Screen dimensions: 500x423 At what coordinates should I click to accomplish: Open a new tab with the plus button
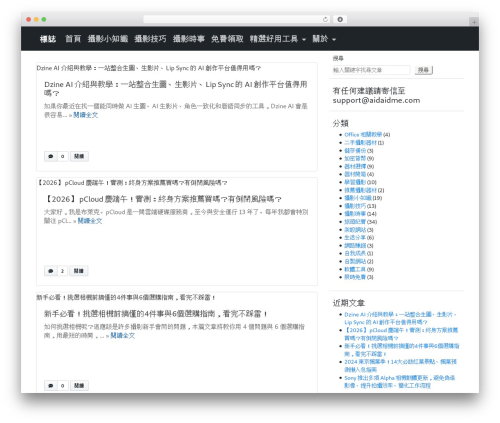(474, 22)
